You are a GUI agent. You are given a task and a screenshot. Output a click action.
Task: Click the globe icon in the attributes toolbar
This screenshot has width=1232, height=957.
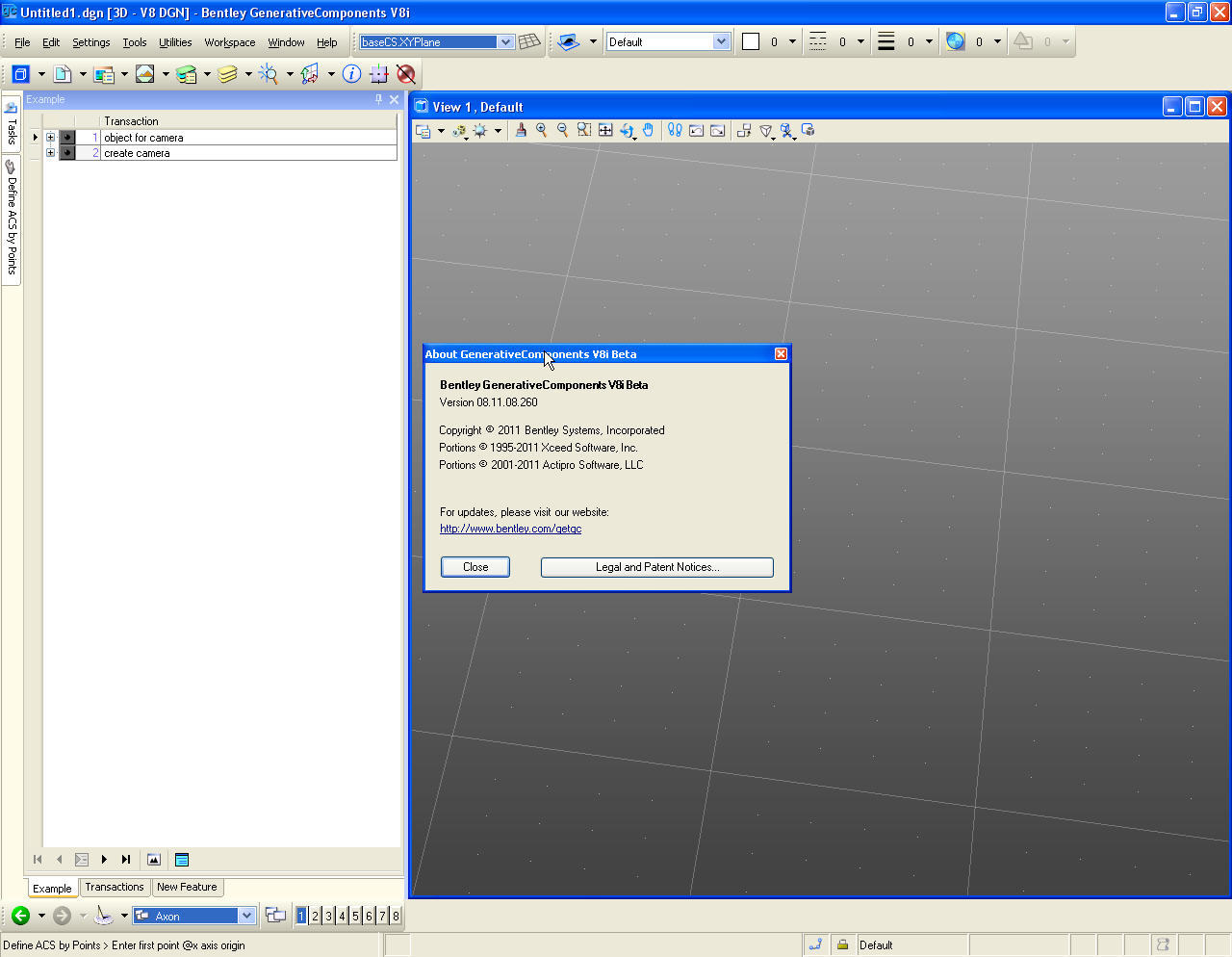[955, 41]
